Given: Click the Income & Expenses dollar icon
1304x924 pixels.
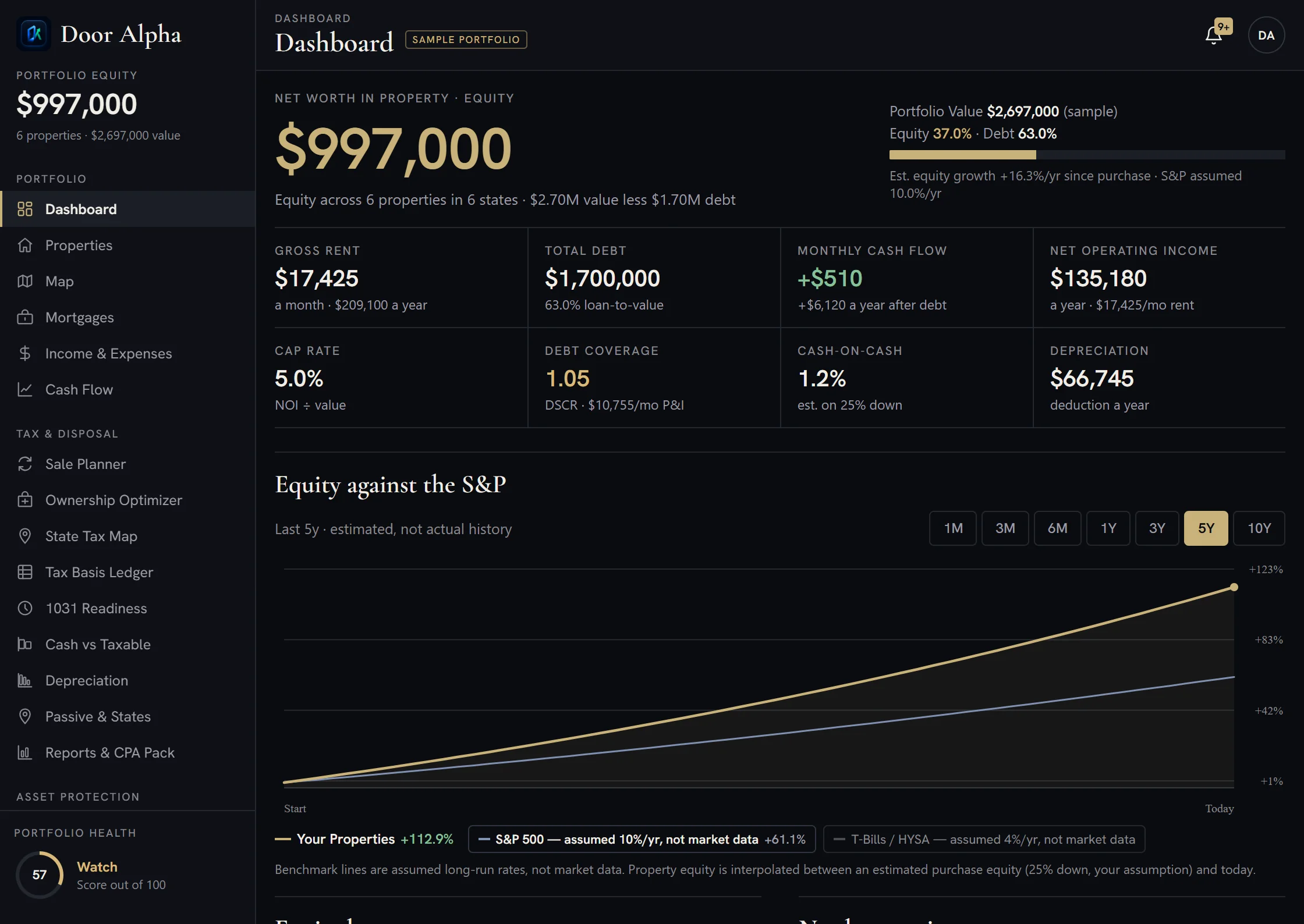Looking at the screenshot, I should (x=25, y=353).
